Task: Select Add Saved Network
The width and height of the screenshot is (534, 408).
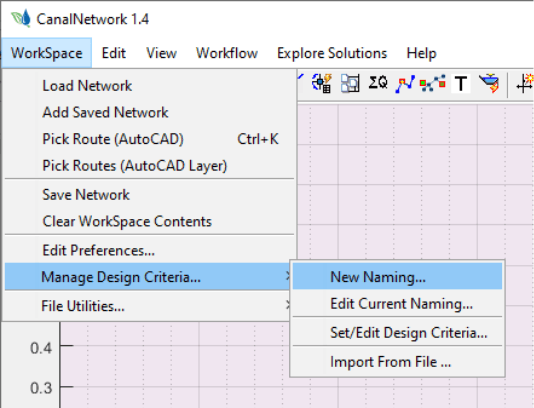Action: tap(150, 112)
